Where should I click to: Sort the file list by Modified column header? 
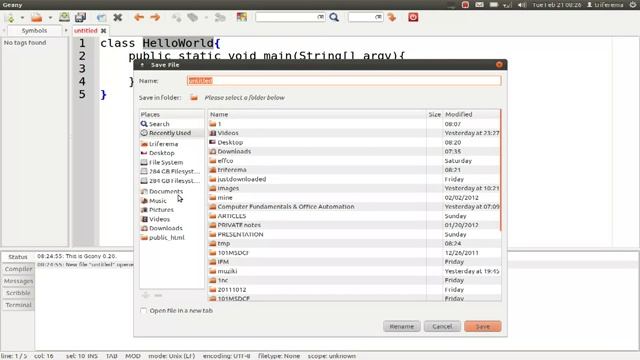(471, 114)
